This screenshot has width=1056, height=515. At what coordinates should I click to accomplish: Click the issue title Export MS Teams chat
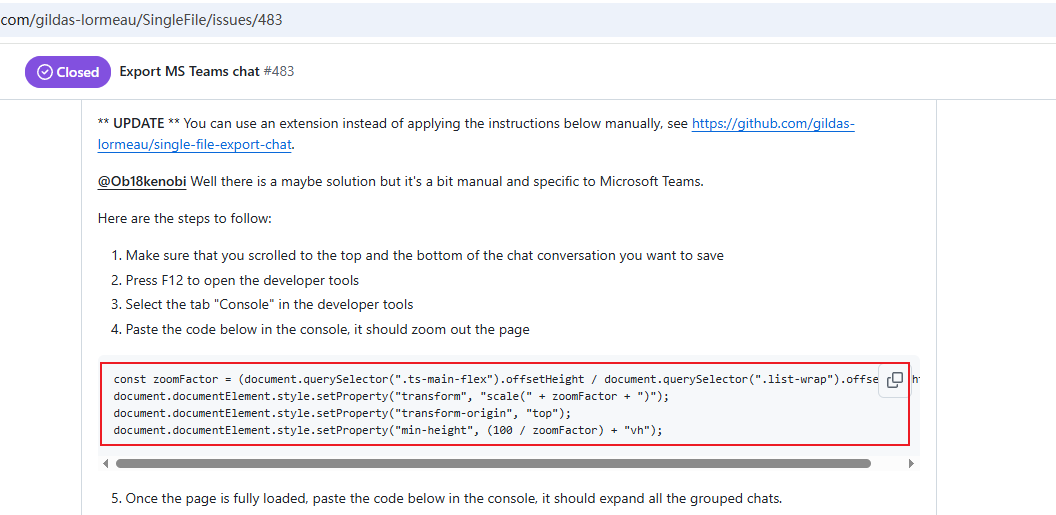pyautogui.click(x=189, y=72)
